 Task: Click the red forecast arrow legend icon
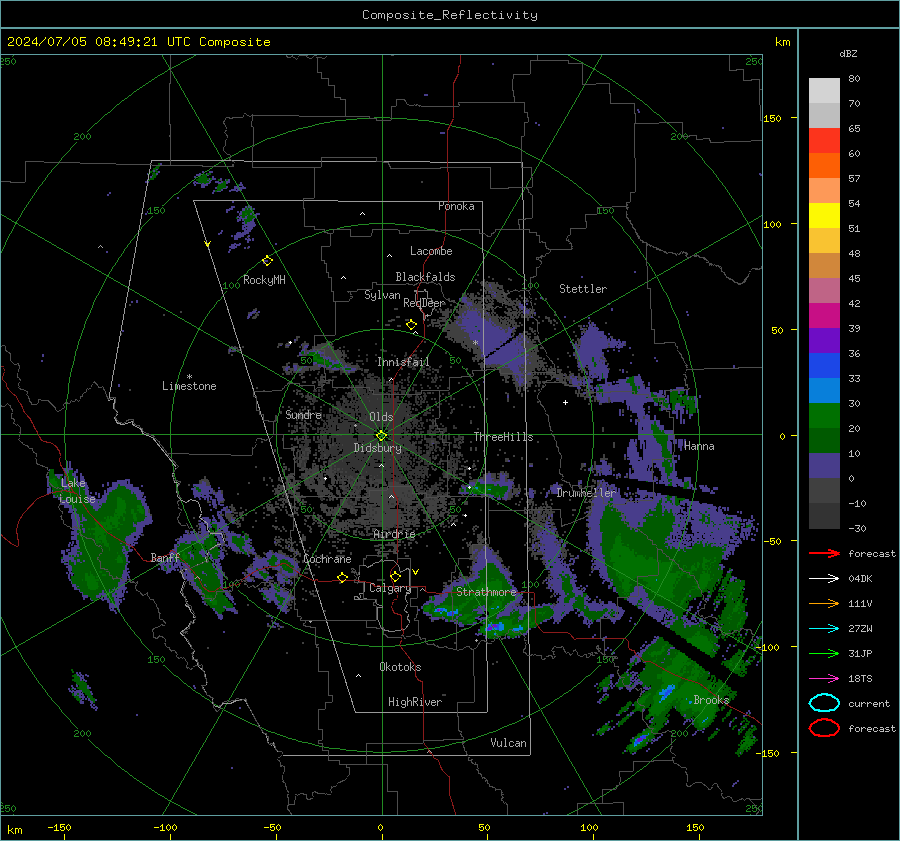point(824,553)
